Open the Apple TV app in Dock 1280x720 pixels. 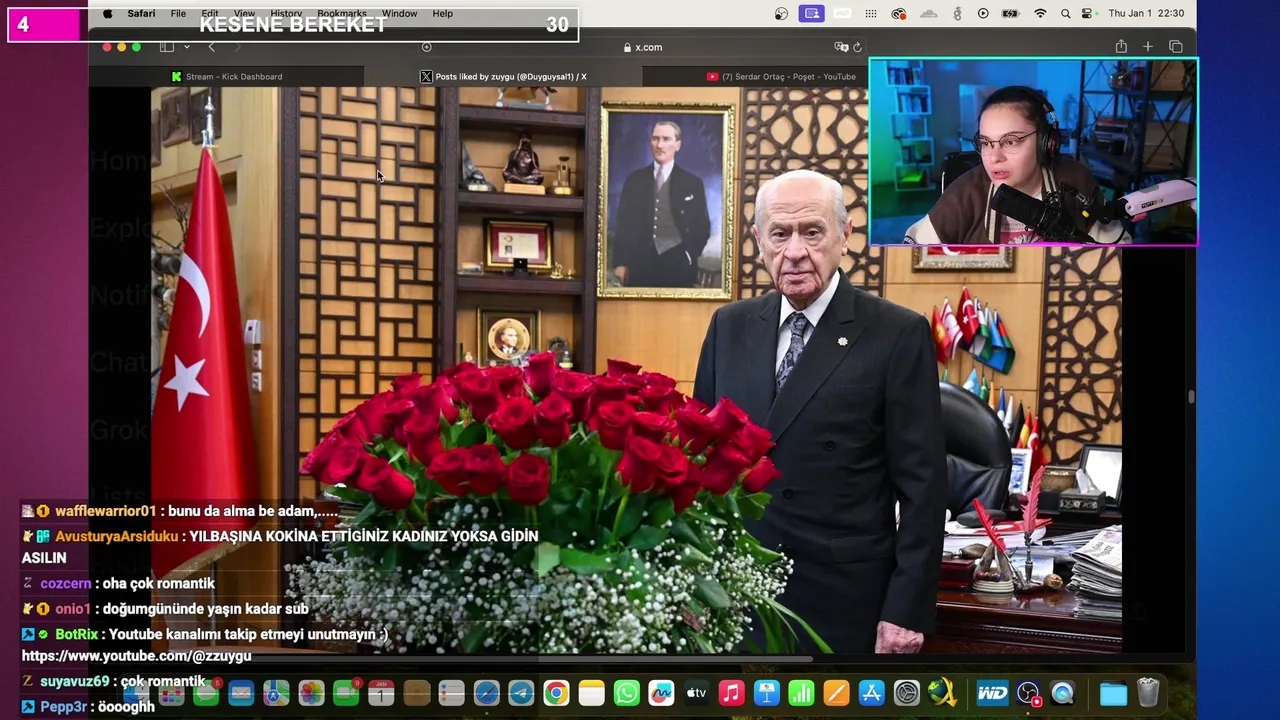point(697,693)
